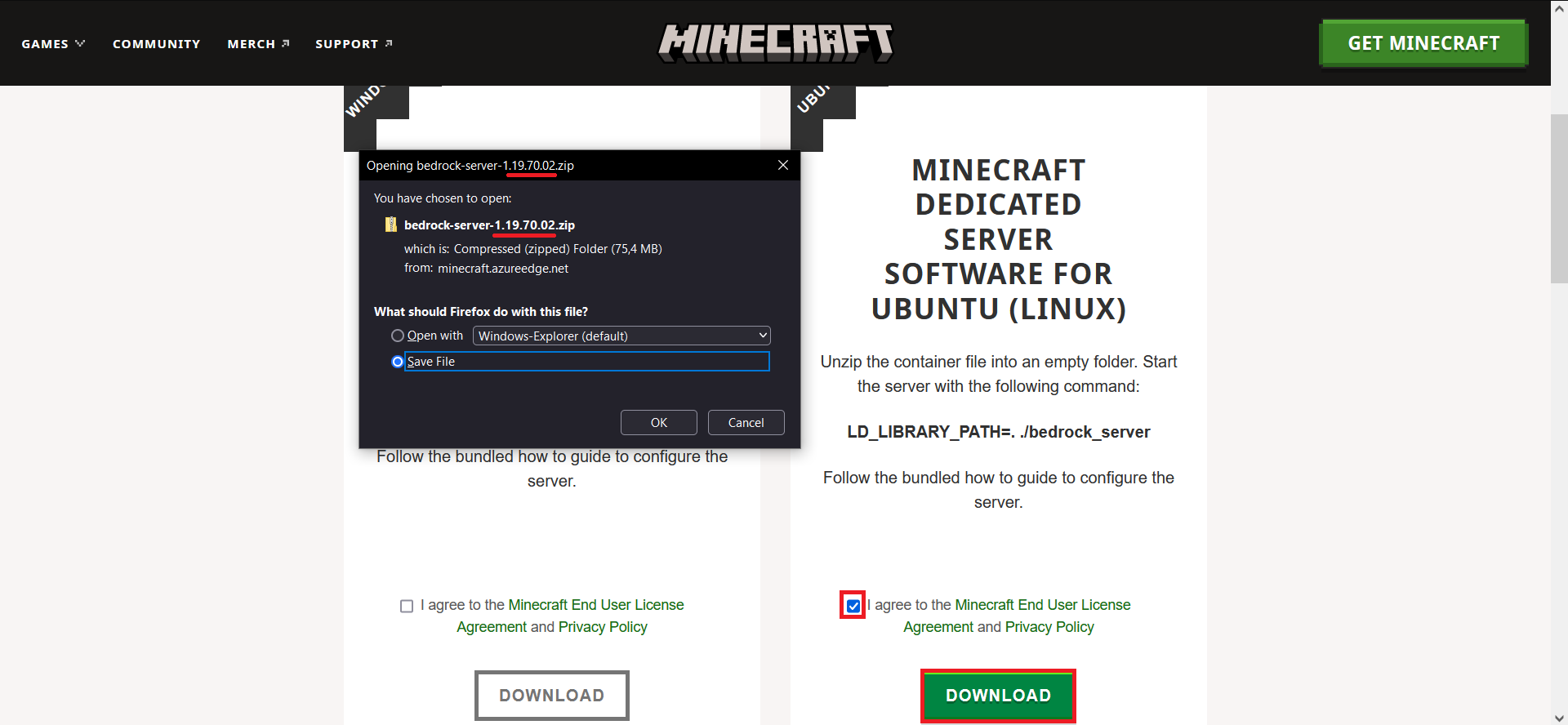Screen dimensions: 1568x725
Task: Select the Save File radio button
Action: click(x=398, y=362)
